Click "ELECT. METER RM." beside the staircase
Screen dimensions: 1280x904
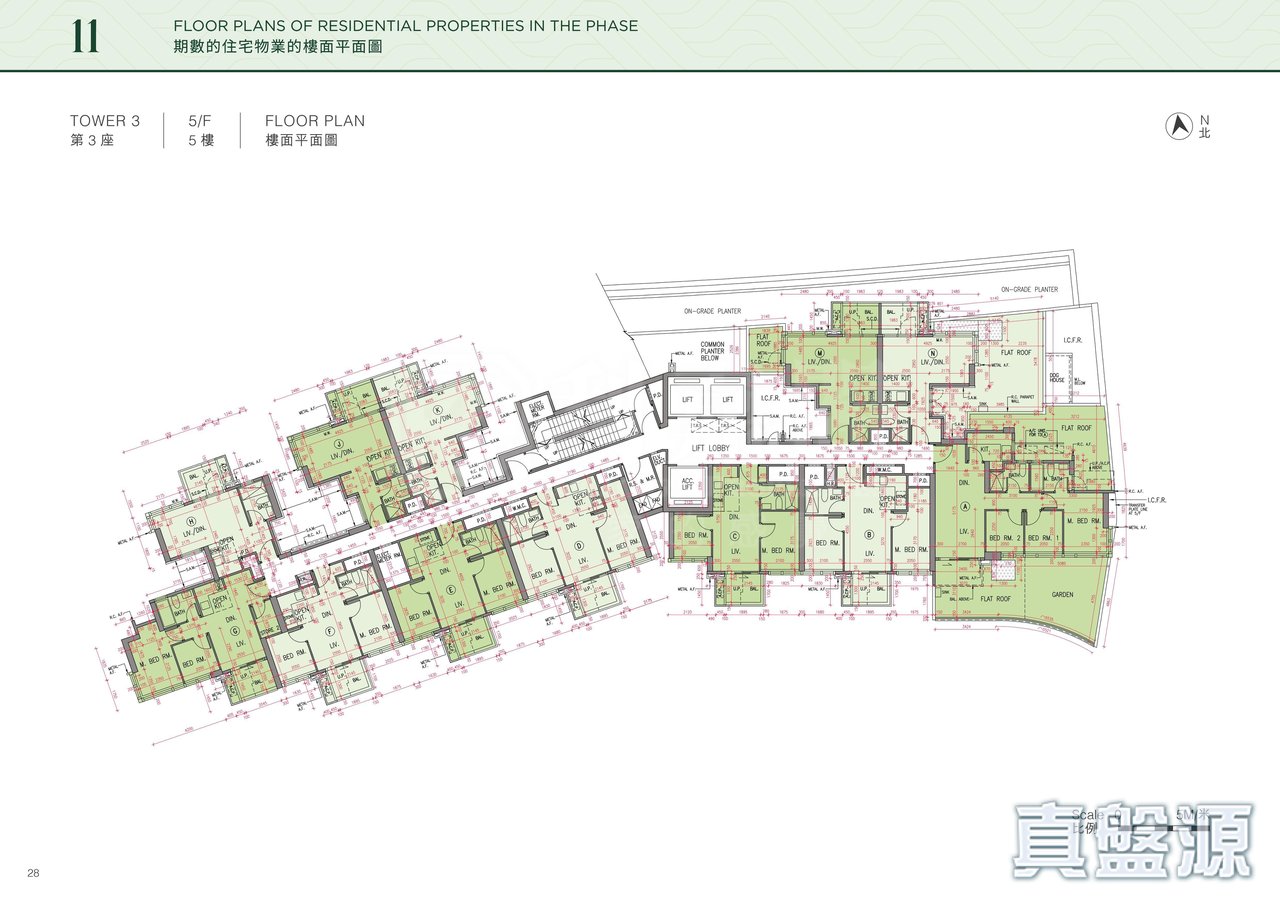(x=536, y=409)
